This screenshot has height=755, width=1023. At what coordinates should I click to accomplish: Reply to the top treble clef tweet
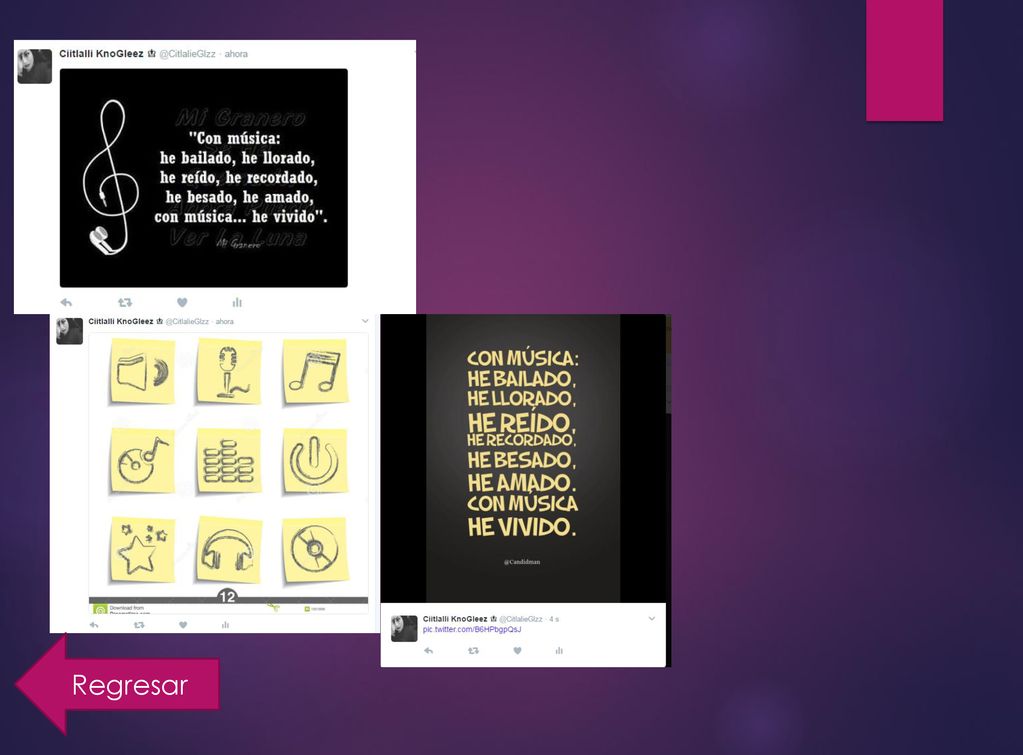[66, 302]
